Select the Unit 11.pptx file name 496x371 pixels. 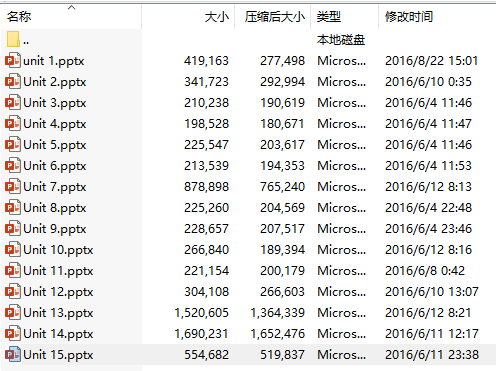point(58,271)
